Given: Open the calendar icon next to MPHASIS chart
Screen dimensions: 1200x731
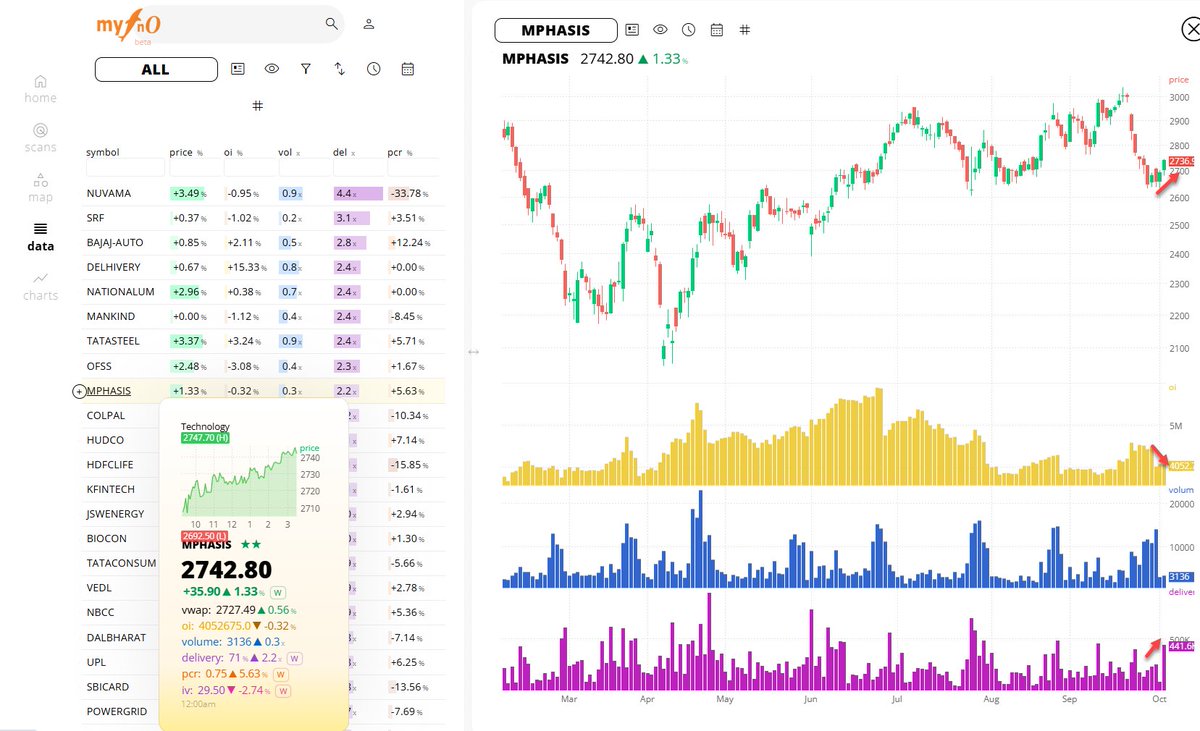Looking at the screenshot, I should [716, 30].
